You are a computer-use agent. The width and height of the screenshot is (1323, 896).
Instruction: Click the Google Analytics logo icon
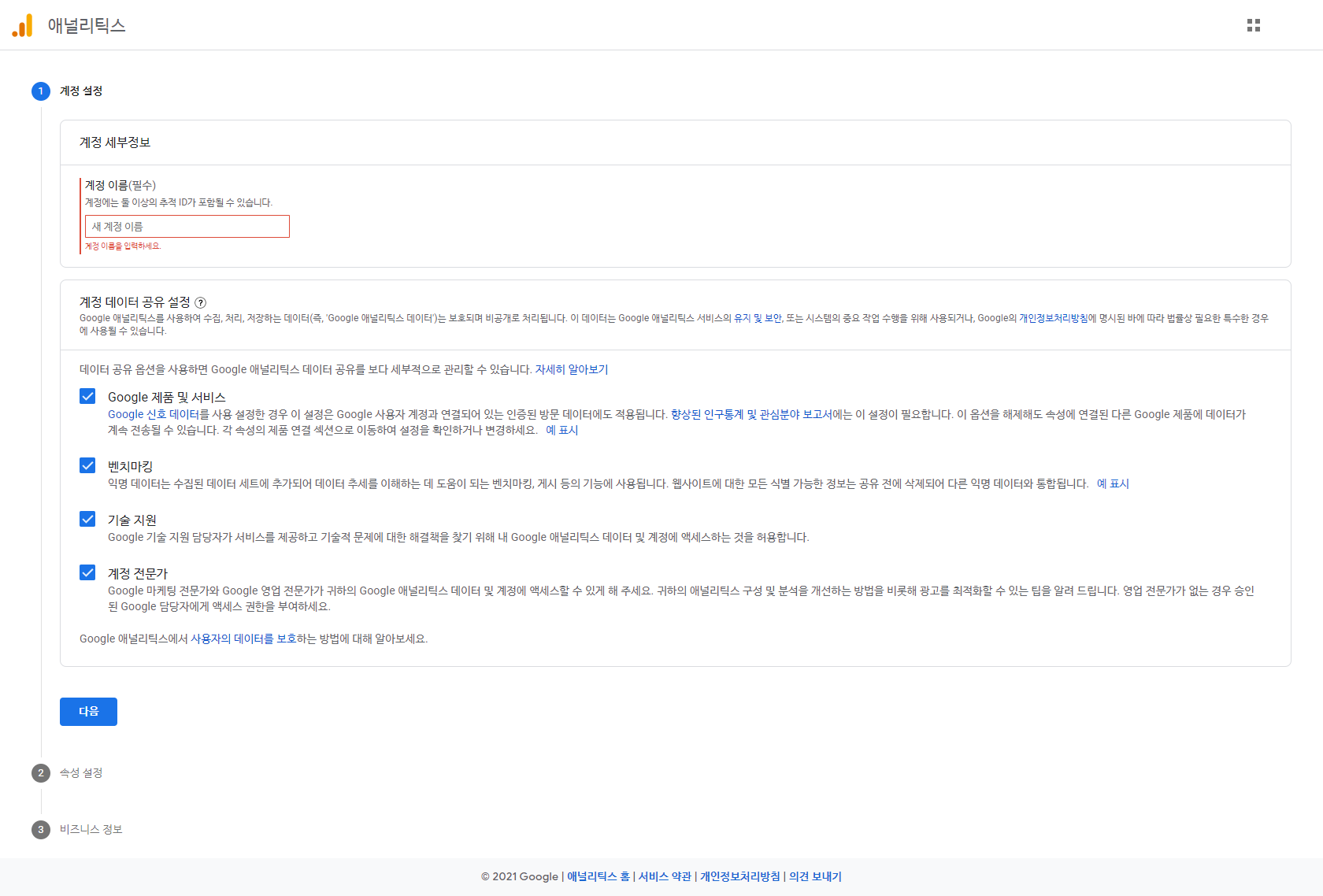[23, 25]
